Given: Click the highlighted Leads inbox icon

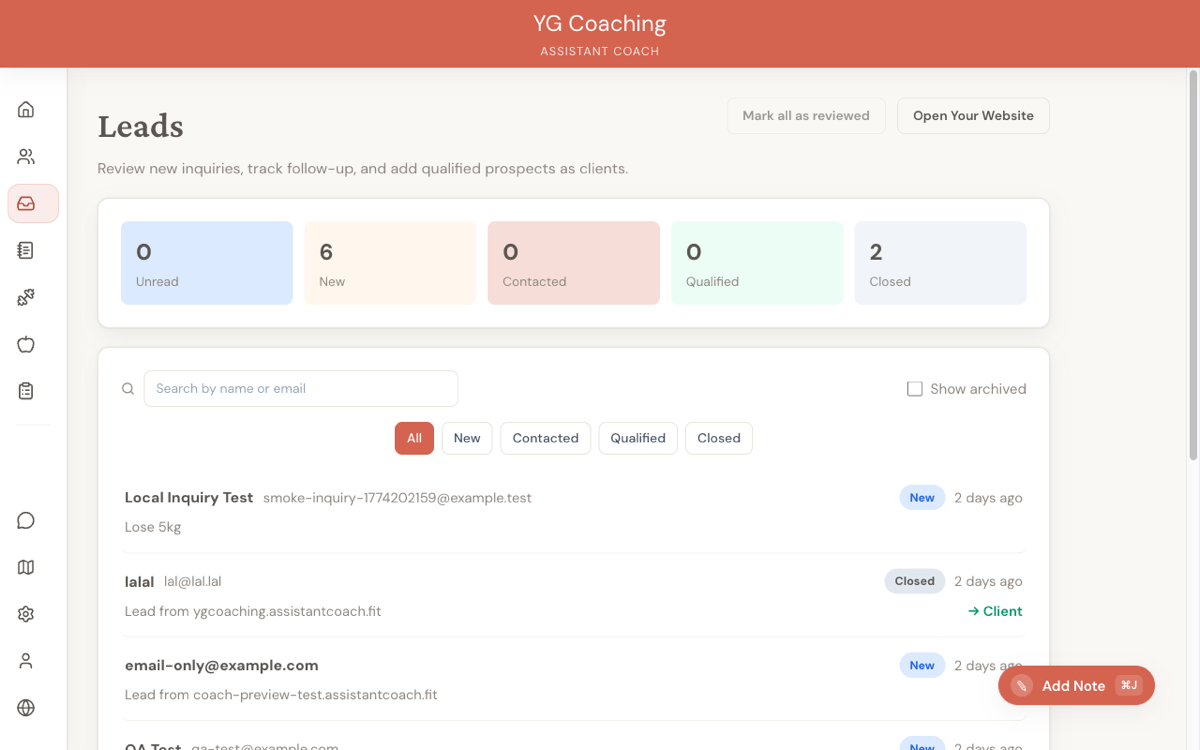Looking at the screenshot, I should [x=25, y=203].
